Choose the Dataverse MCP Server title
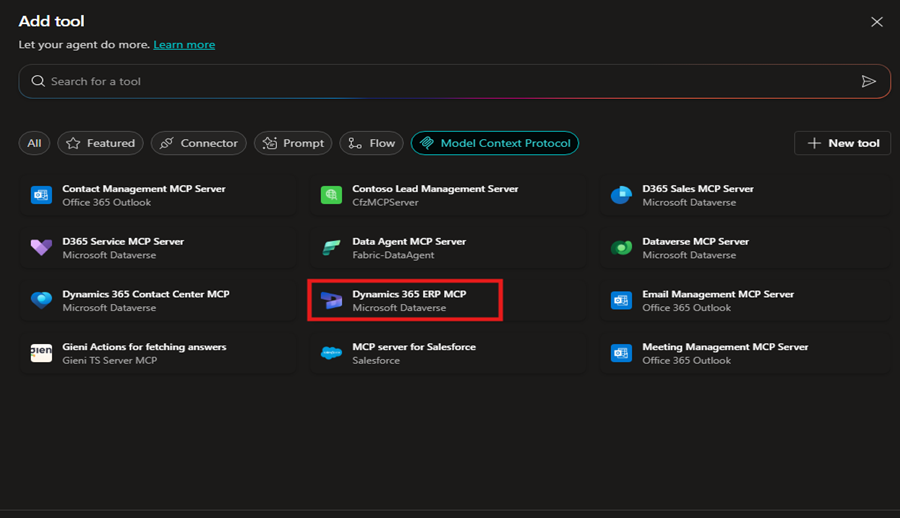Image resolution: width=900 pixels, height=518 pixels. coord(695,242)
